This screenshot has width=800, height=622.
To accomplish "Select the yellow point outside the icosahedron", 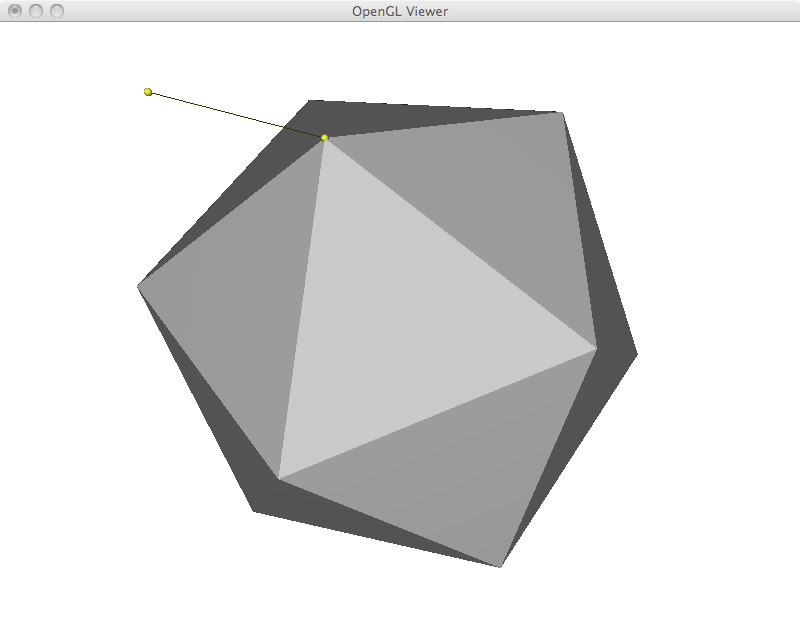I will tap(148, 92).
